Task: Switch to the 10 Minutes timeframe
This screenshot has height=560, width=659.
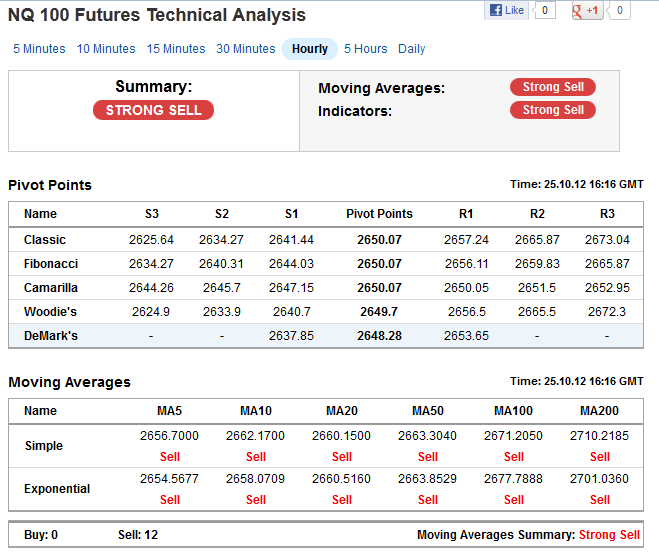Action: (106, 49)
